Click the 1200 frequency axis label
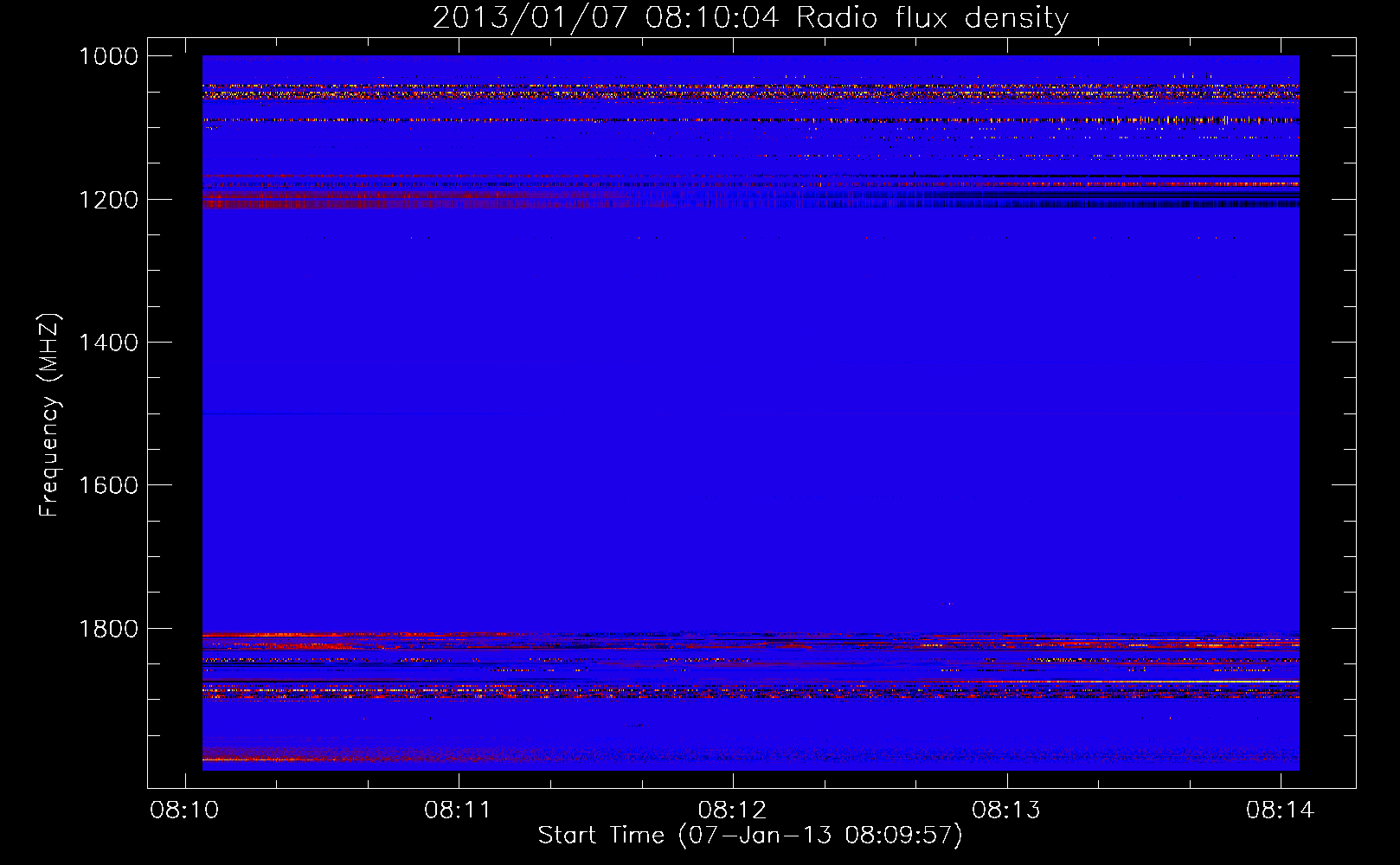The image size is (1400, 865). pos(108,200)
